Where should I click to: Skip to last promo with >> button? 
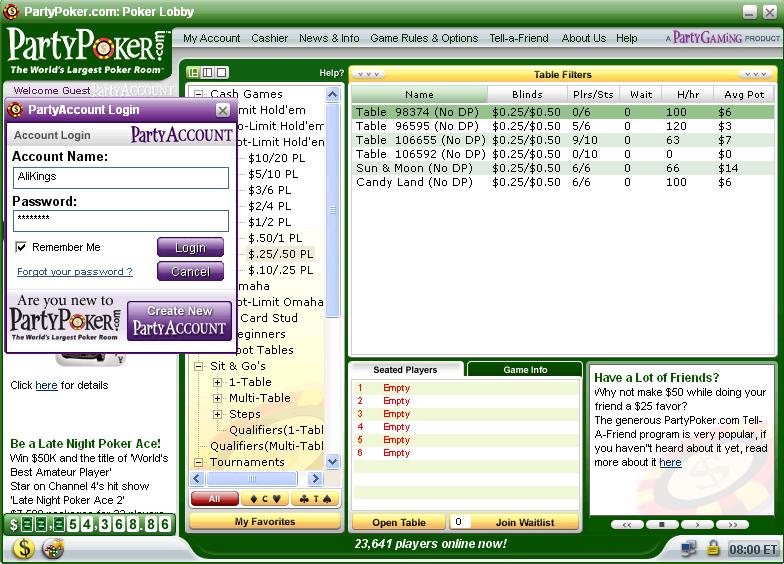pos(732,524)
